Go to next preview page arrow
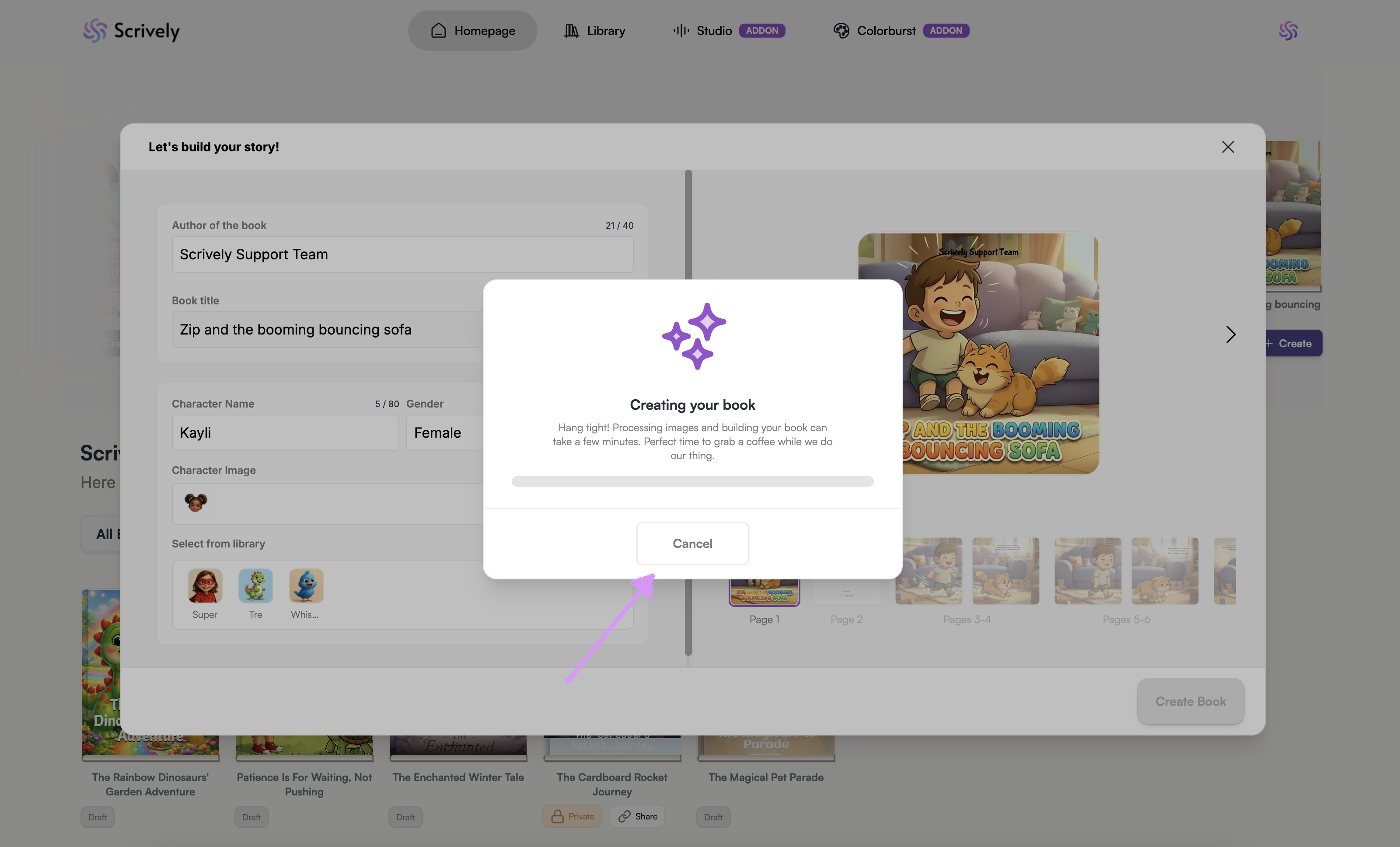 (x=1230, y=334)
